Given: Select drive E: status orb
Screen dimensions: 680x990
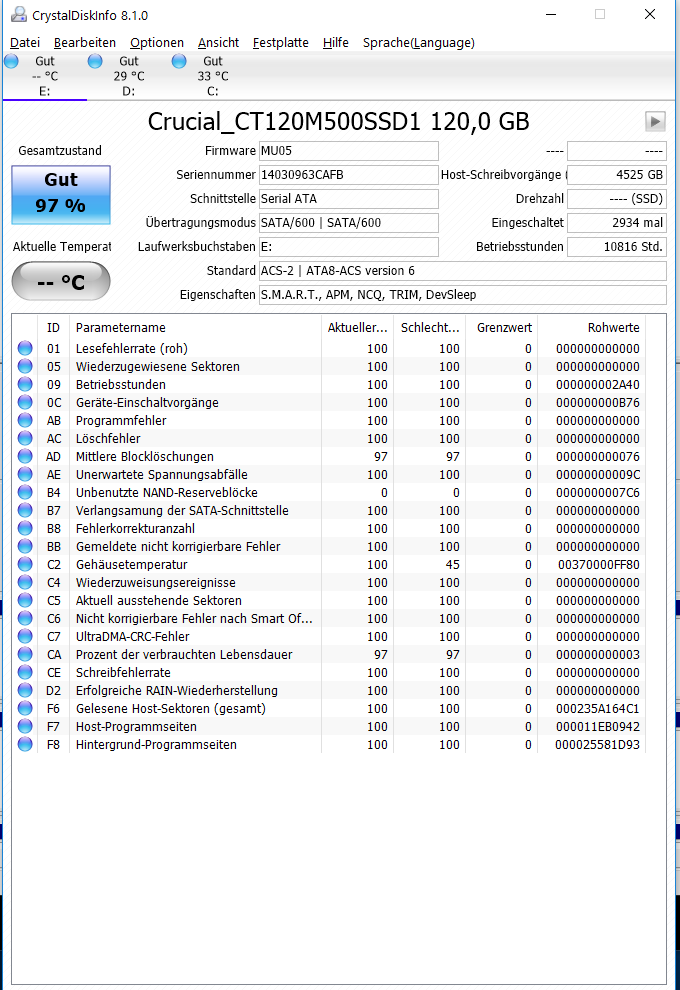Looking at the screenshot, I should pyautogui.click(x=11, y=61).
